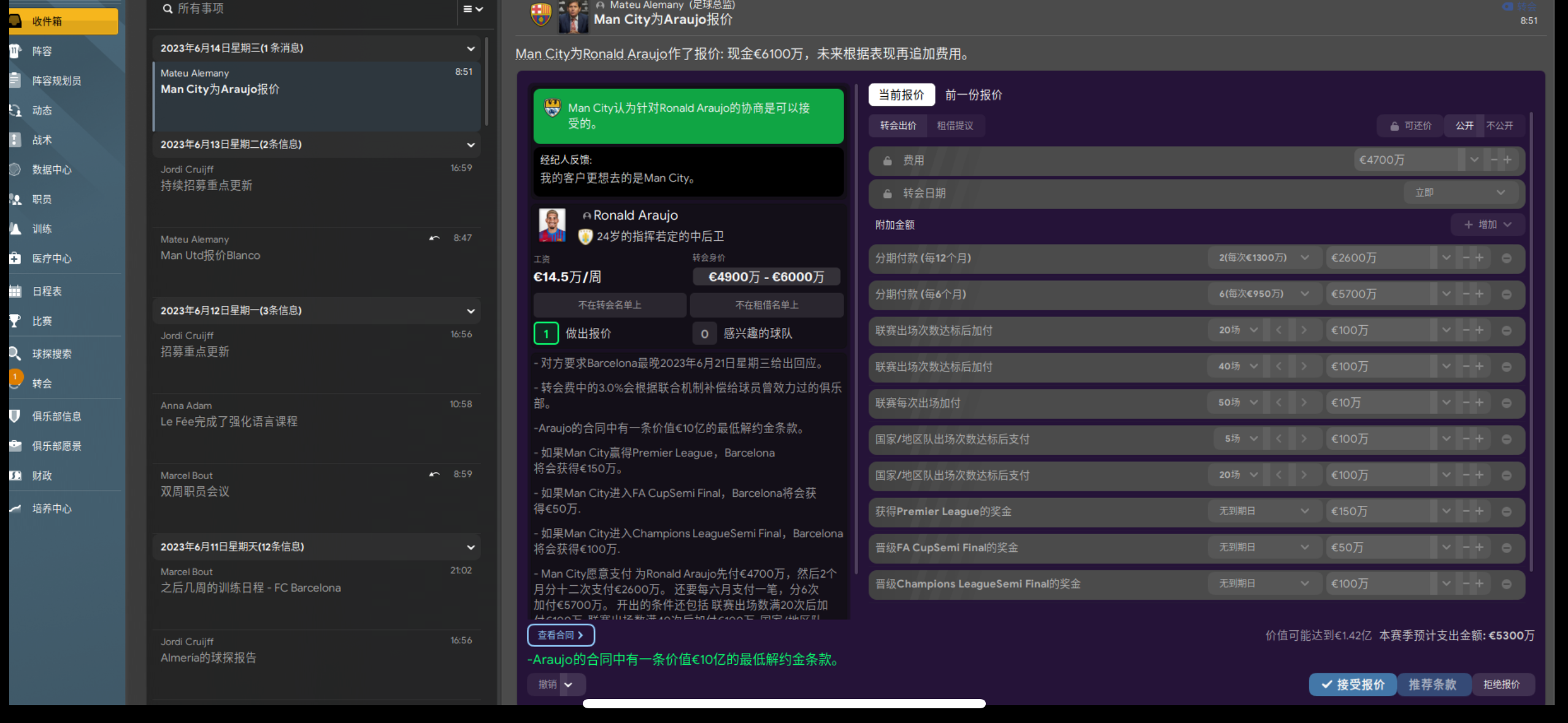Click Ronald Araujo's portrait thumbnail
Image resolution: width=1568 pixels, height=723 pixels.
(x=552, y=225)
